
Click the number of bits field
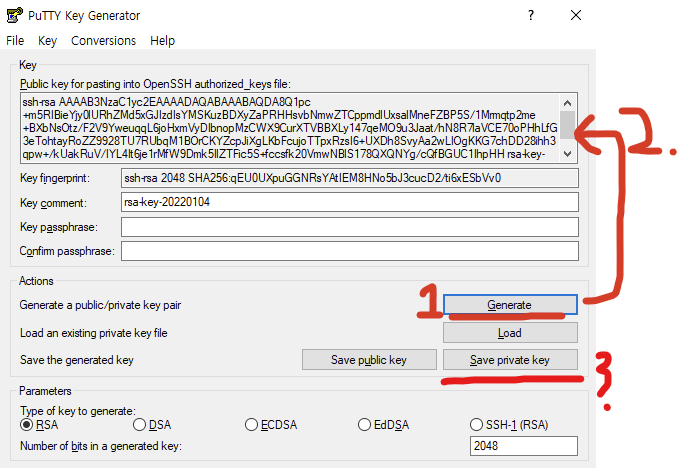point(524,446)
